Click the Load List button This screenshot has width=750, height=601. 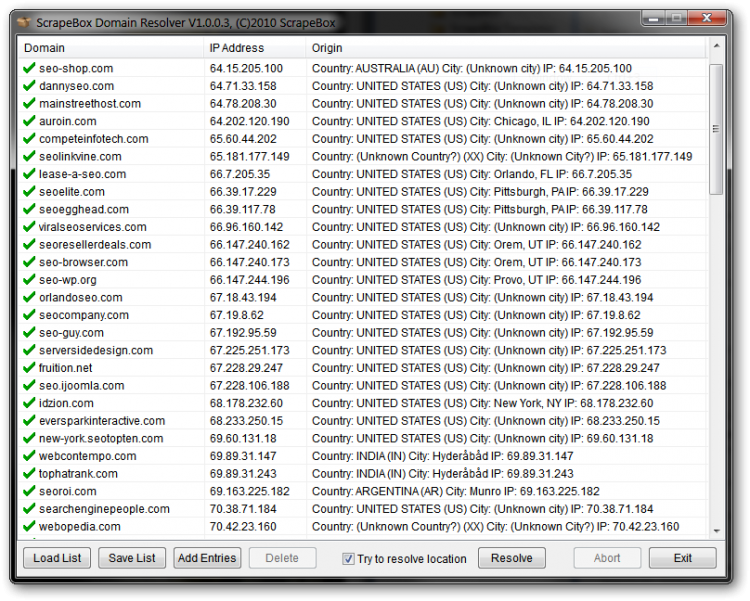[57, 558]
